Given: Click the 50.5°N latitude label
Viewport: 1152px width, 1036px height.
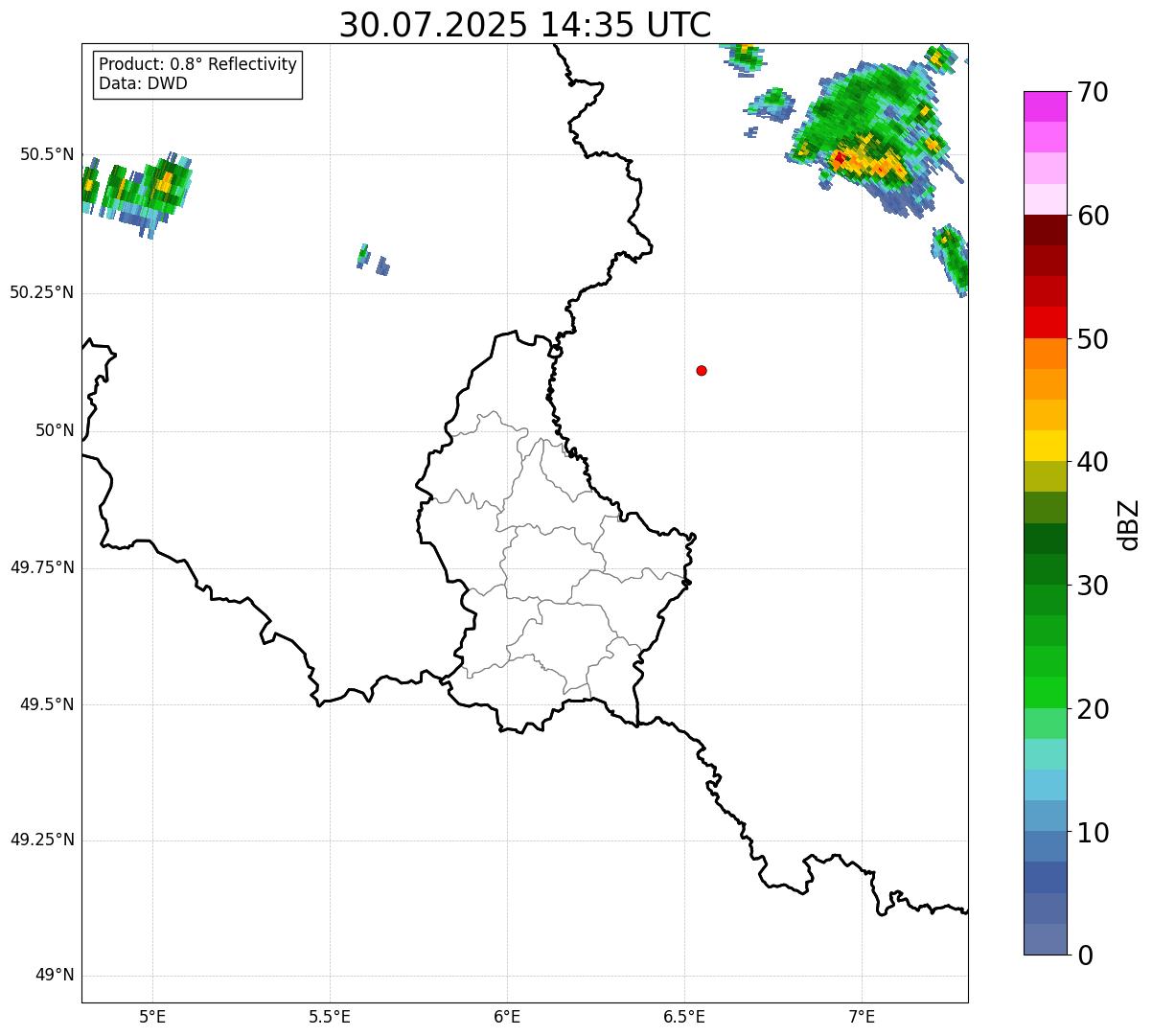Looking at the screenshot, I should 47,154.
